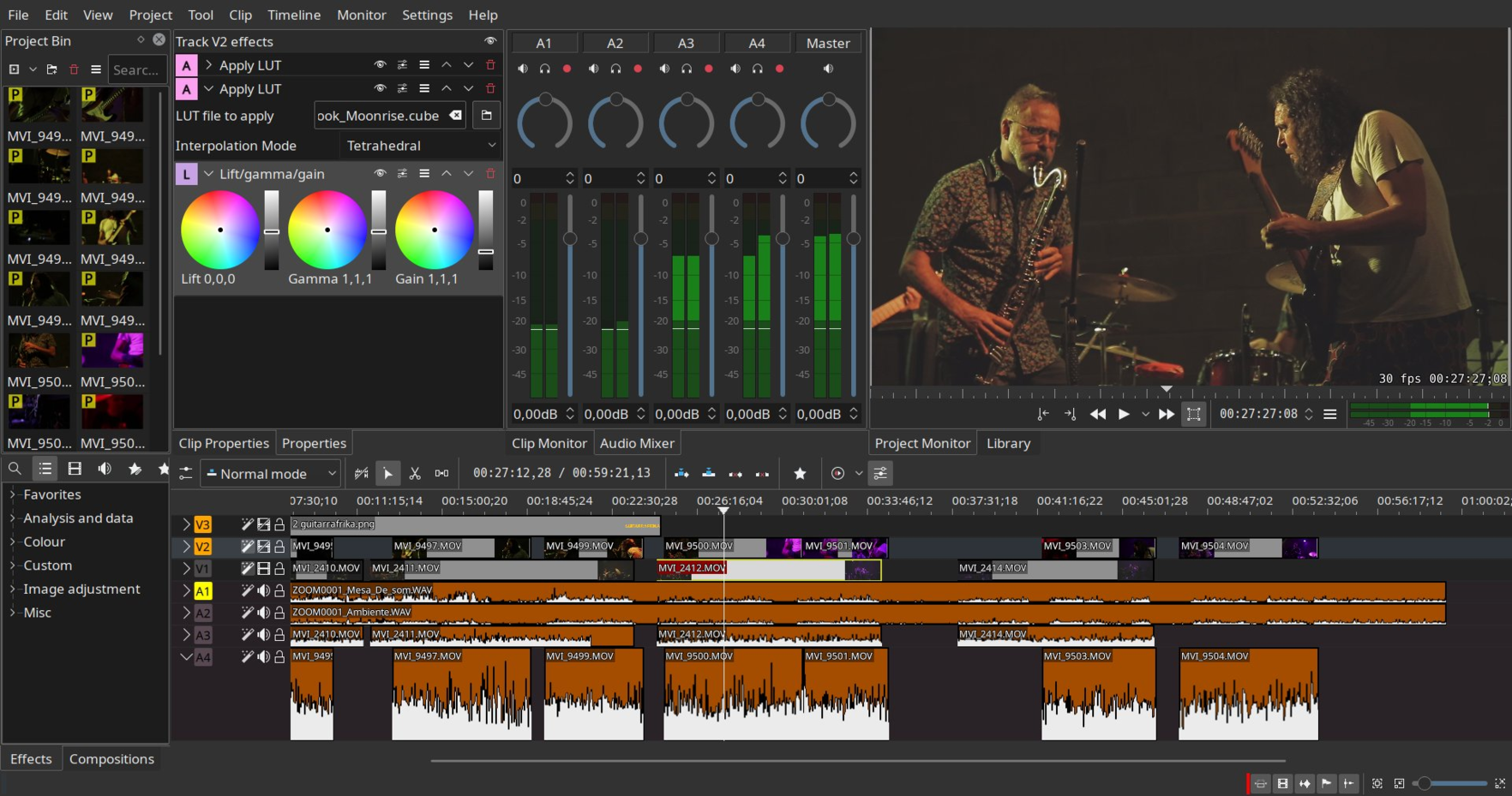Viewport: 1512px width, 796px height.
Task: Open the Normal mode edit dropdown
Action: (271, 474)
